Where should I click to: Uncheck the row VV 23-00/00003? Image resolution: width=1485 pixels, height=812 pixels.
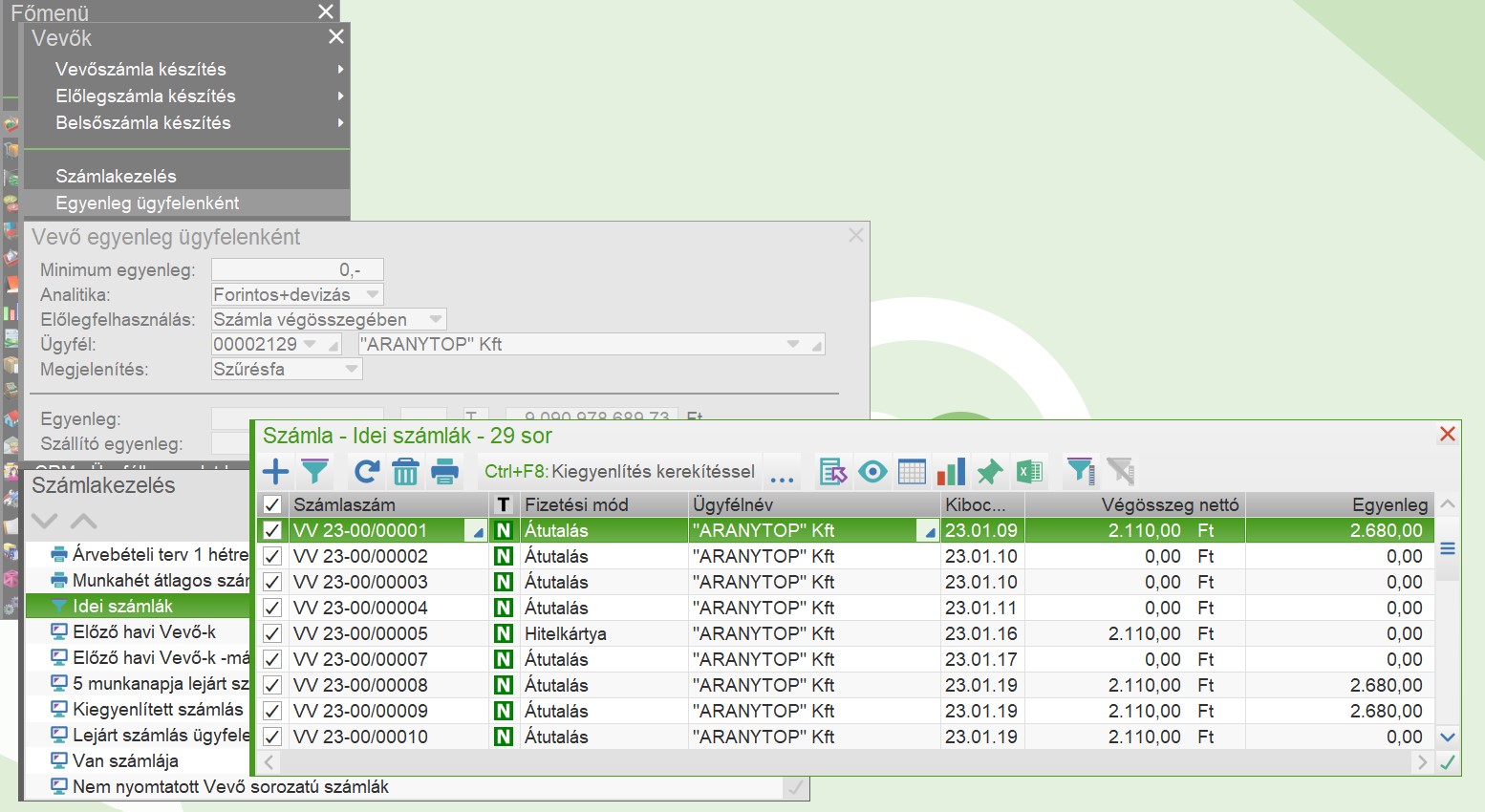click(272, 582)
